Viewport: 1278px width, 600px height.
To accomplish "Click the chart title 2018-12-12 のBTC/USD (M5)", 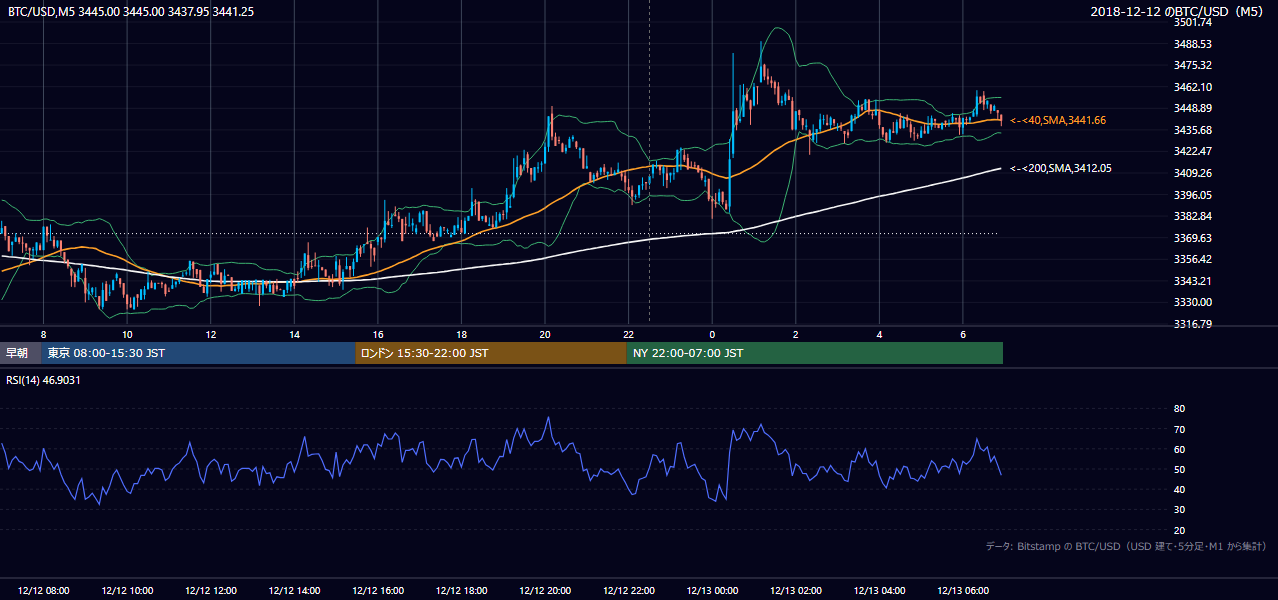I will [1179, 11].
